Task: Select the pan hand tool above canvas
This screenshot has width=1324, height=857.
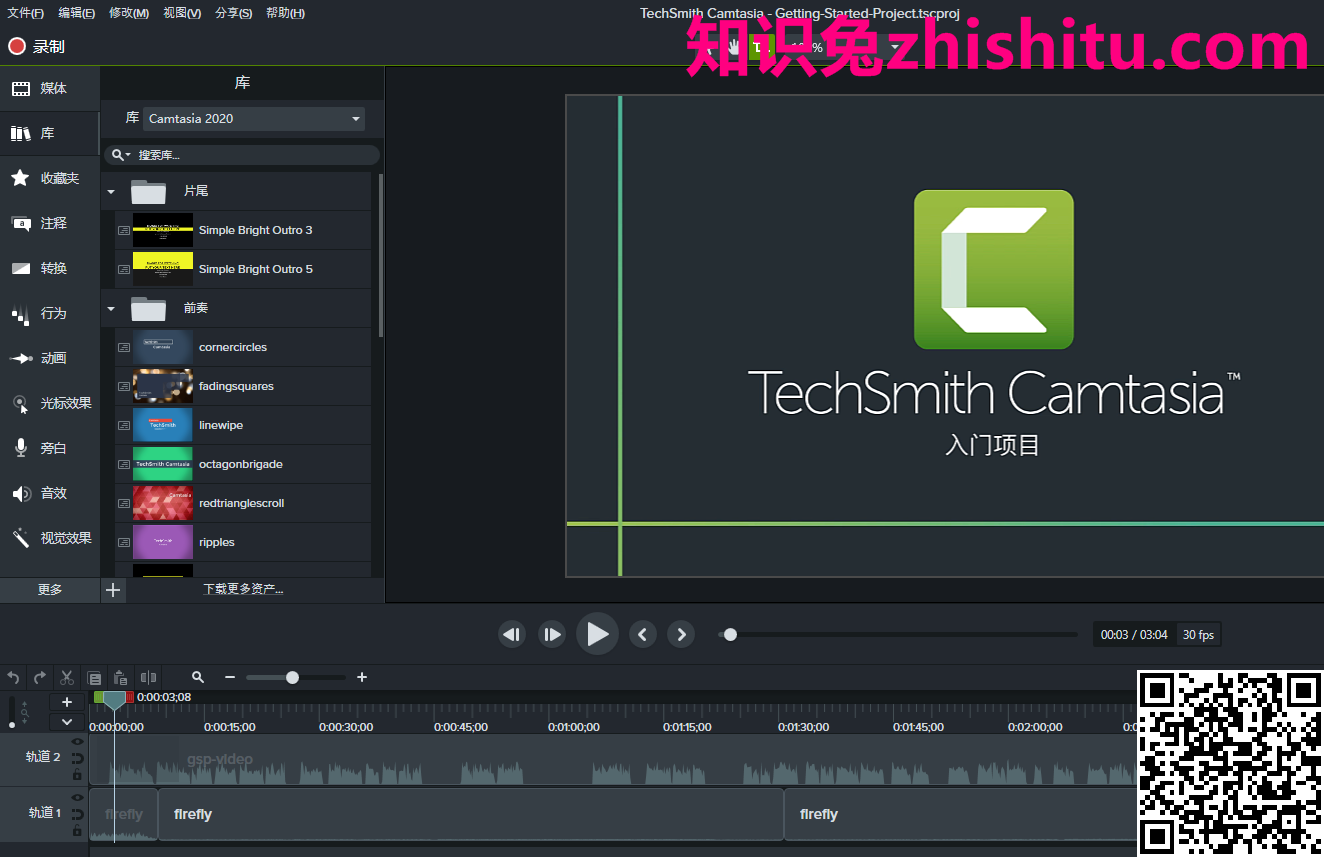Action: click(x=734, y=46)
